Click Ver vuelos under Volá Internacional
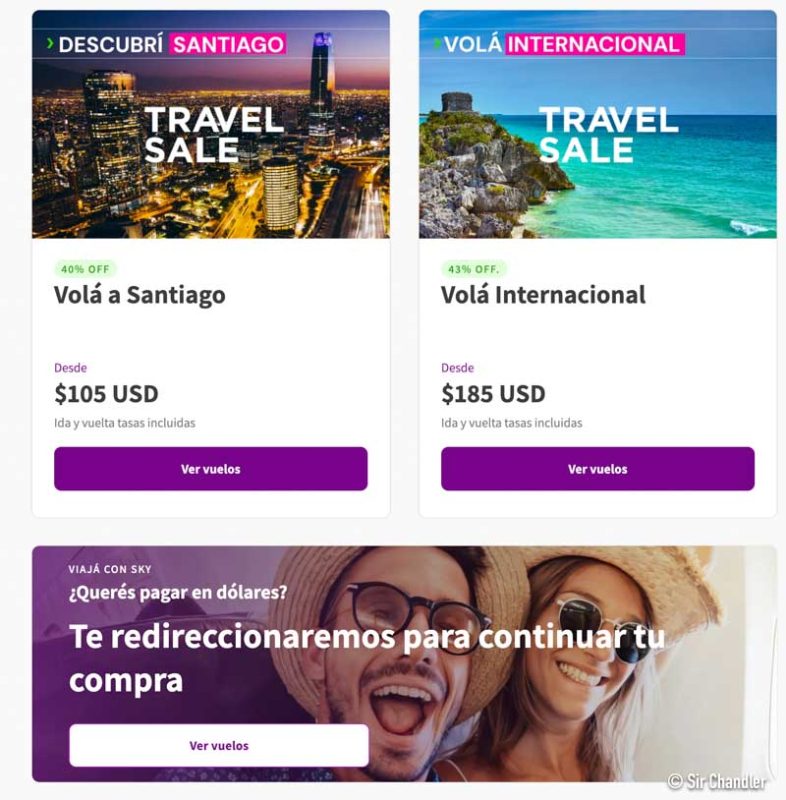Image resolution: width=786 pixels, height=800 pixels. click(x=597, y=469)
